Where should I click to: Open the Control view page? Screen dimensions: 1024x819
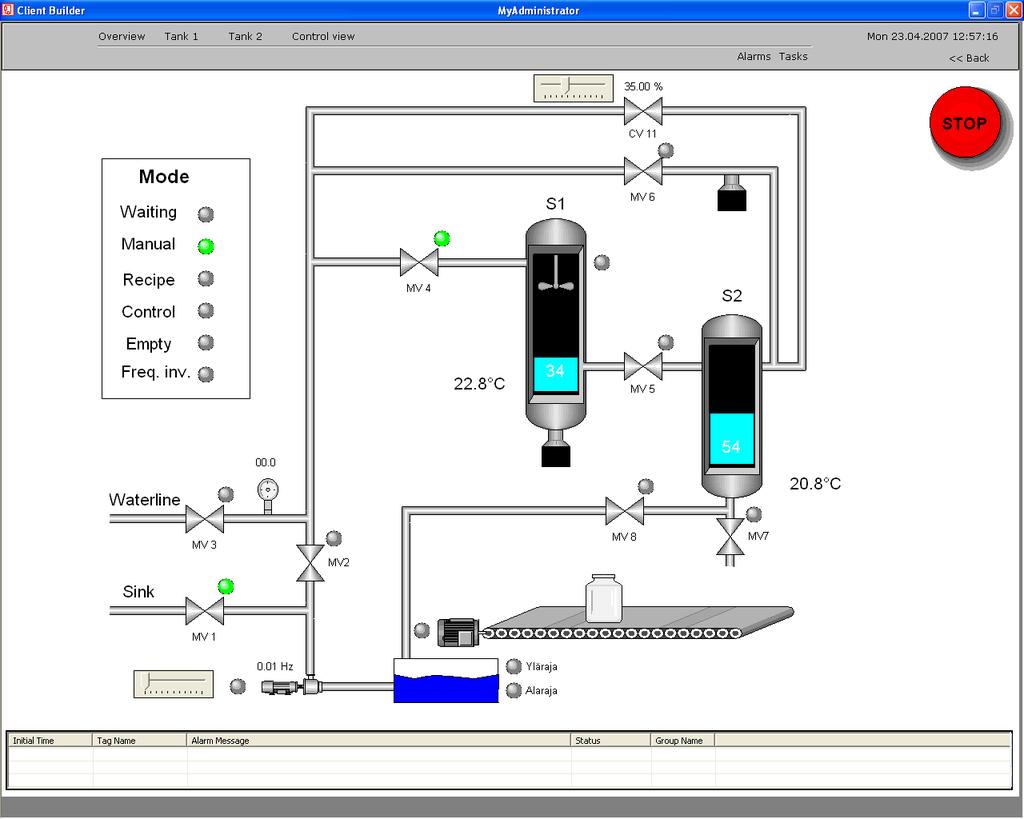pos(323,37)
